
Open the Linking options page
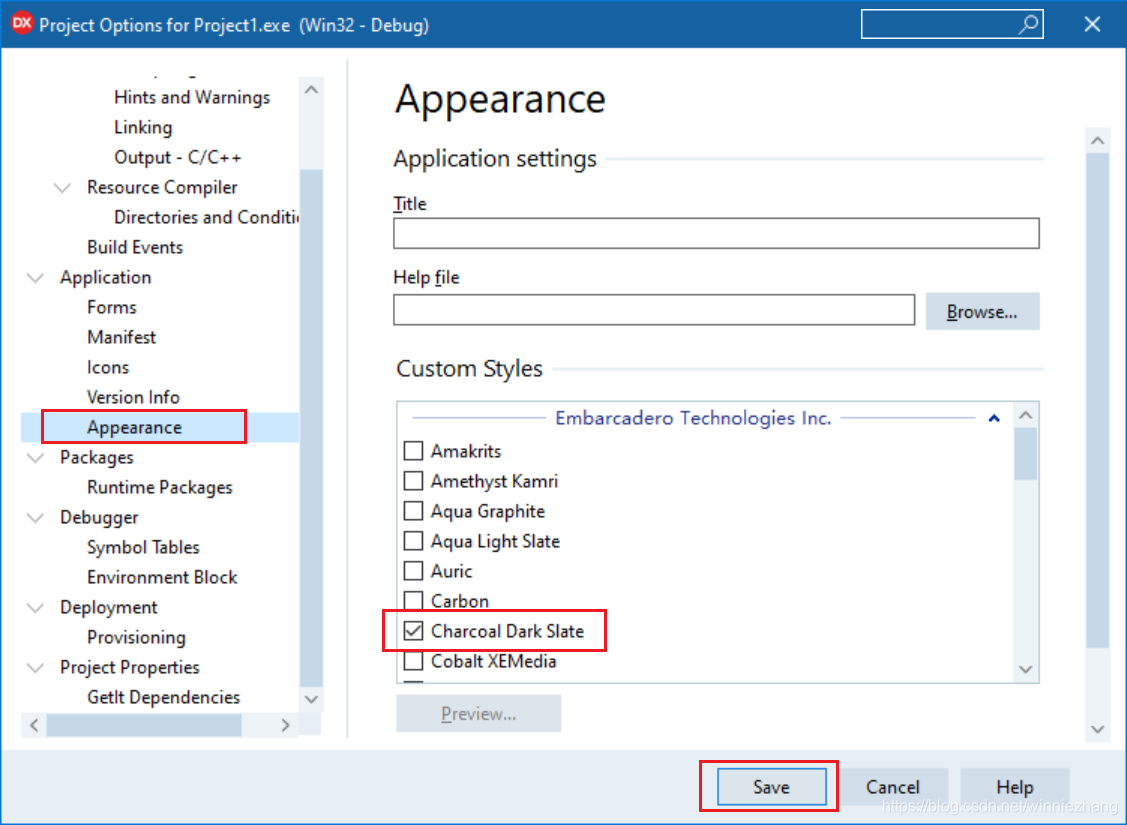click(x=143, y=127)
